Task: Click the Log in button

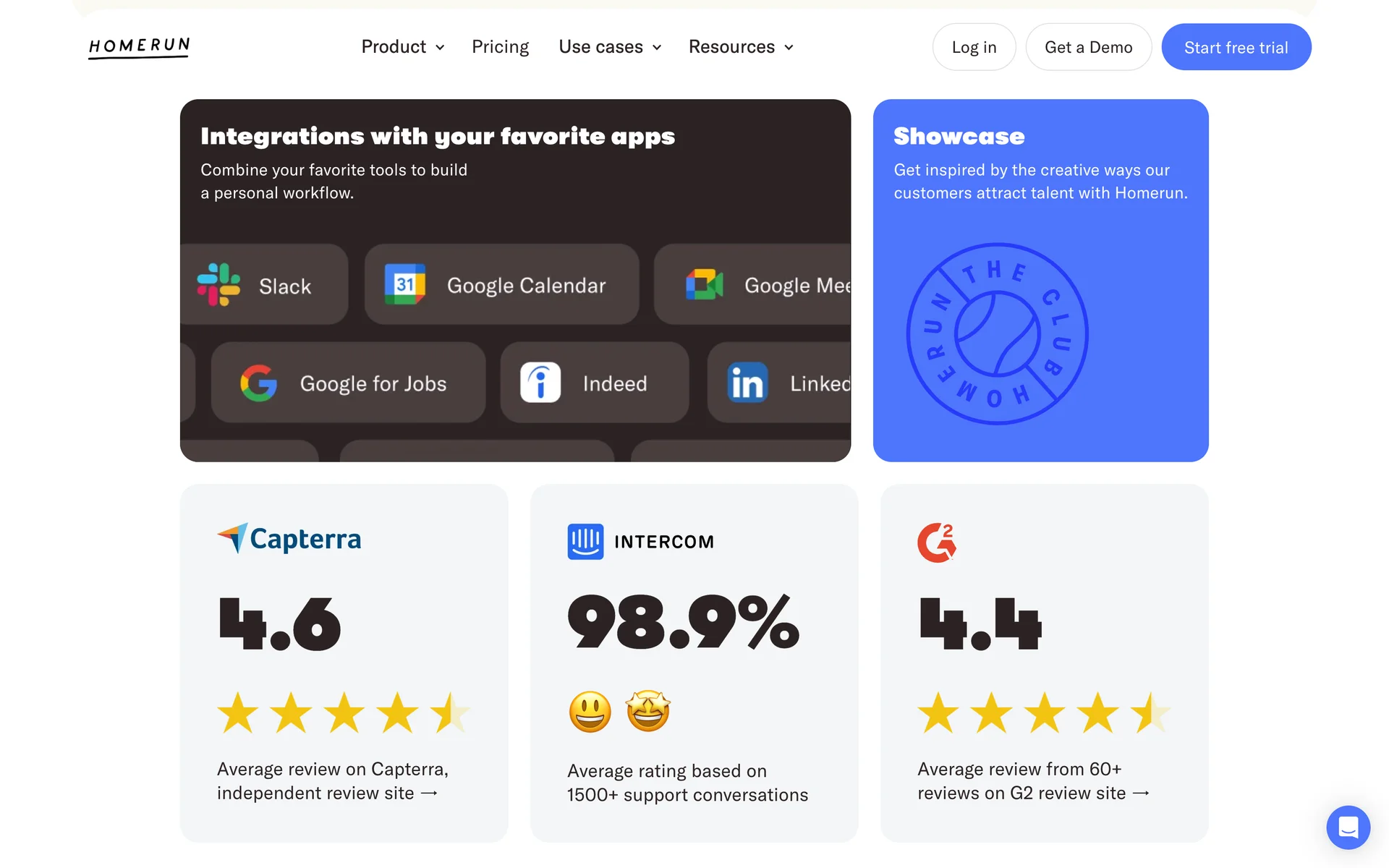Action: point(974,47)
